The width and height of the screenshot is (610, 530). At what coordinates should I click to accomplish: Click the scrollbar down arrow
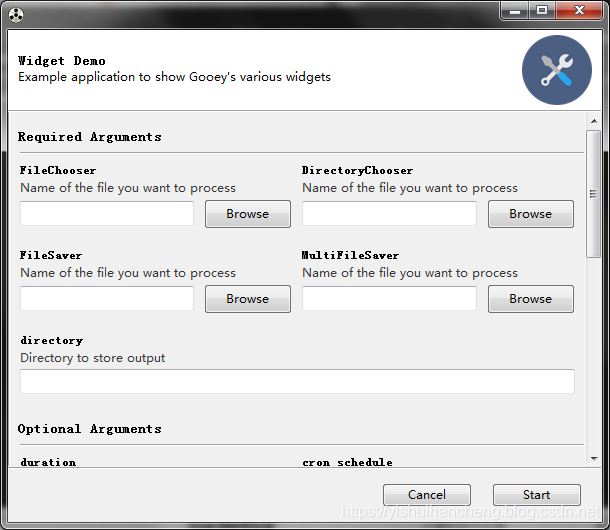click(594, 458)
